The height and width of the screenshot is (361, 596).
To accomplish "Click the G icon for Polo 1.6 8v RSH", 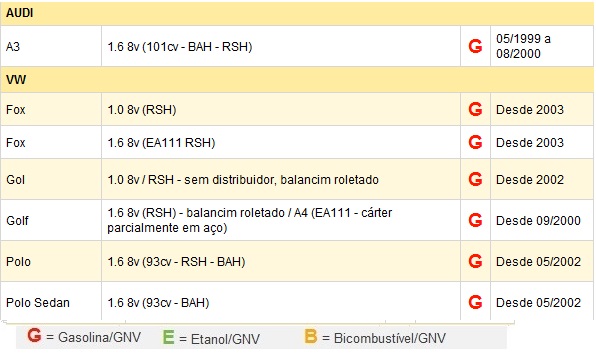I will pyautogui.click(x=475, y=261).
